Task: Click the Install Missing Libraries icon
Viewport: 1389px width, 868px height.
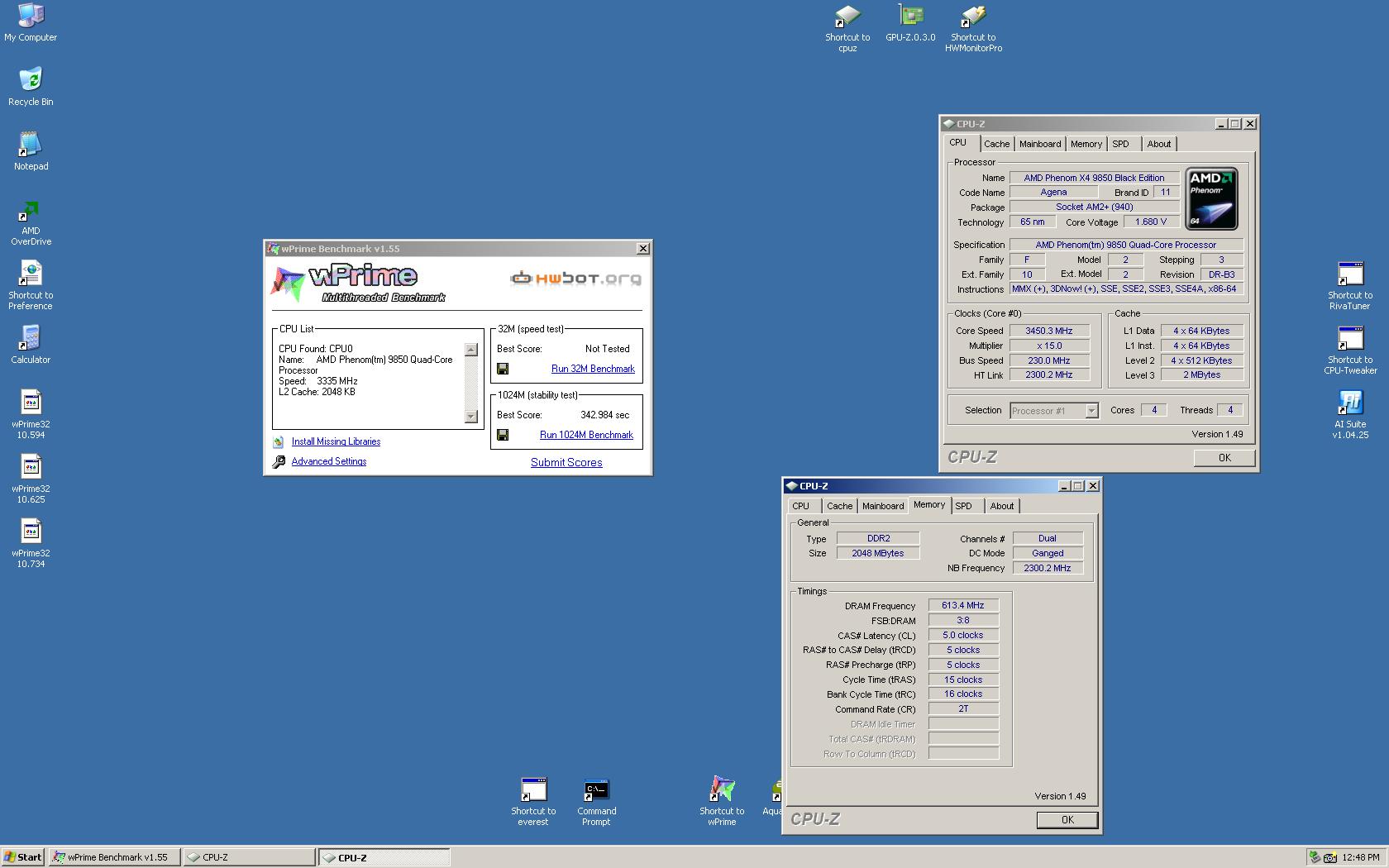Action: pyautogui.click(x=279, y=442)
